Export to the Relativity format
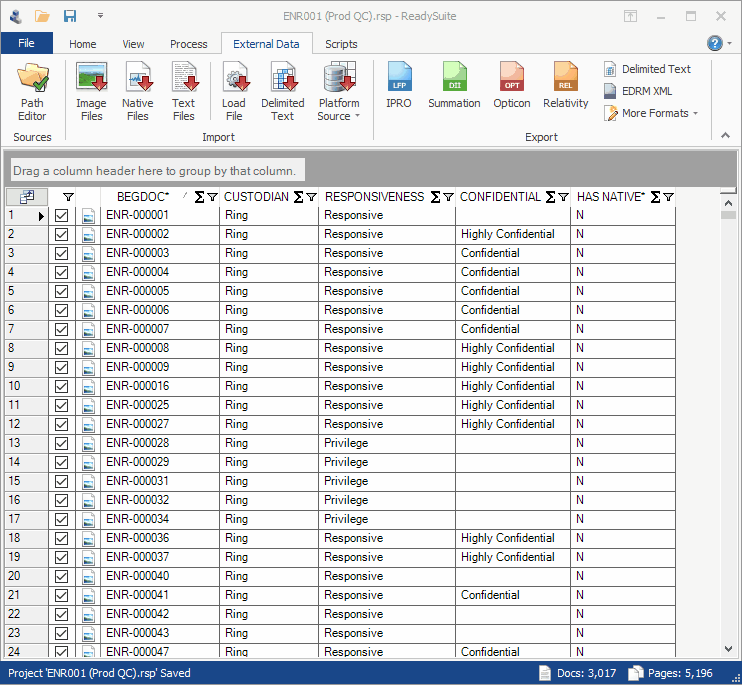742x685 pixels. tap(566, 86)
